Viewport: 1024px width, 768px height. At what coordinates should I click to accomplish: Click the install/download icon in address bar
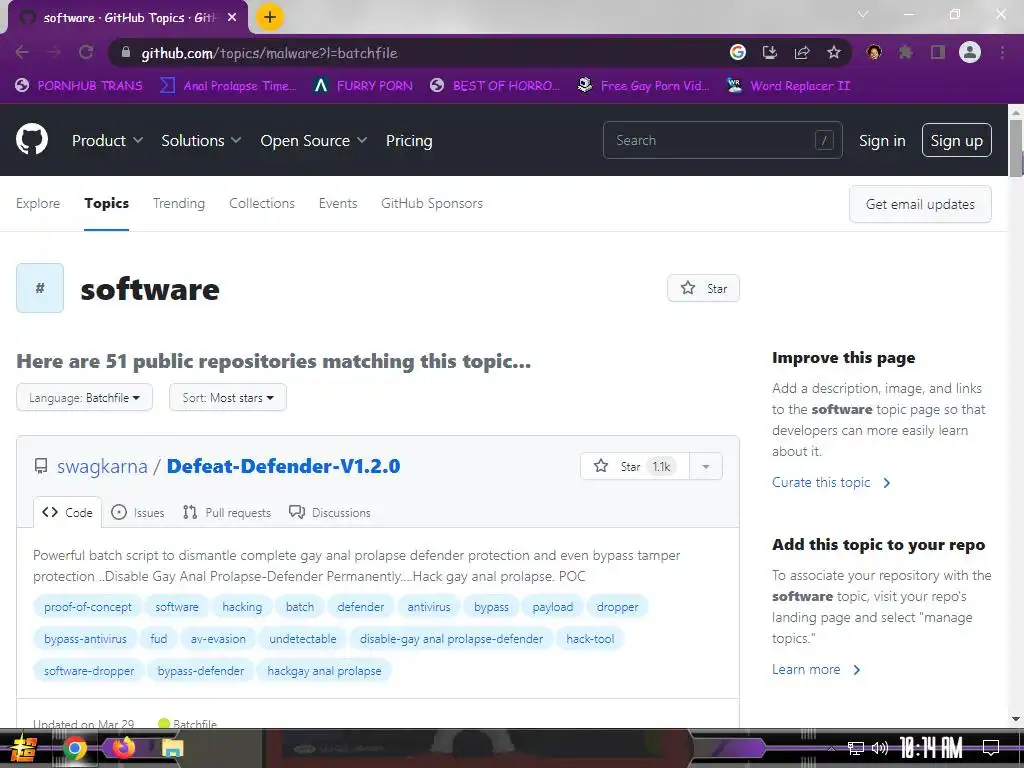[x=770, y=52]
